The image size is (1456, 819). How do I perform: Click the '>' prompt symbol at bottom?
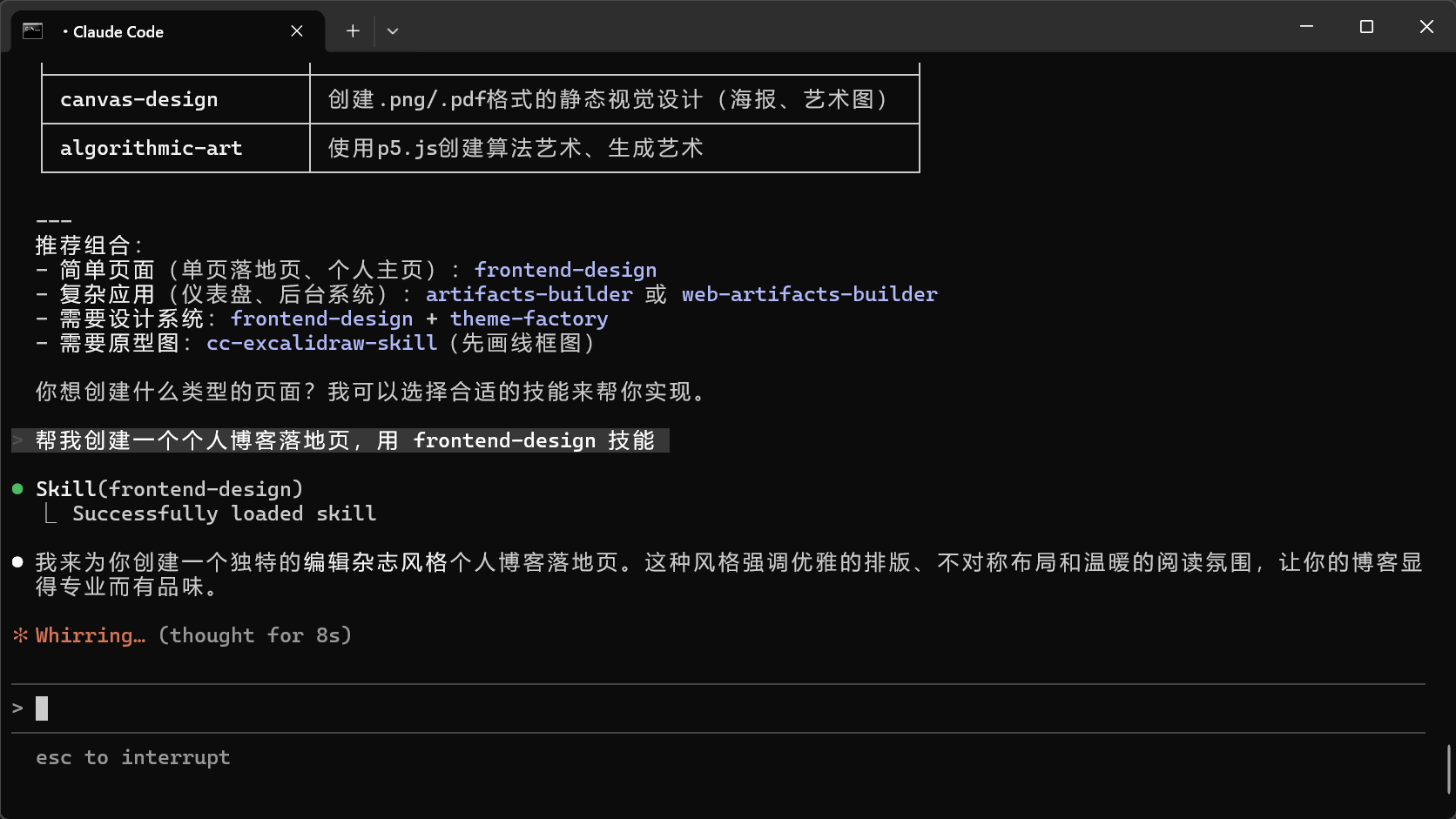click(17, 708)
